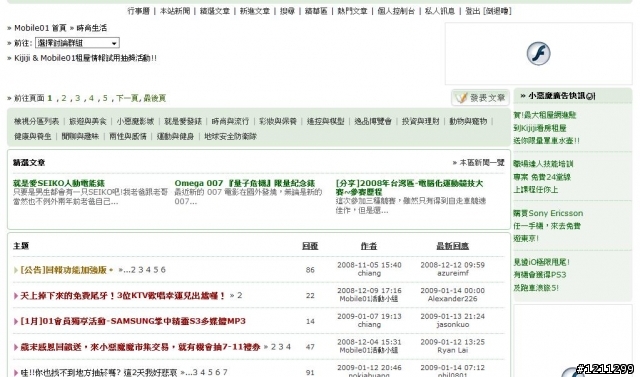
Task: Click 搜尋 in top navigation
Action: 287,11
